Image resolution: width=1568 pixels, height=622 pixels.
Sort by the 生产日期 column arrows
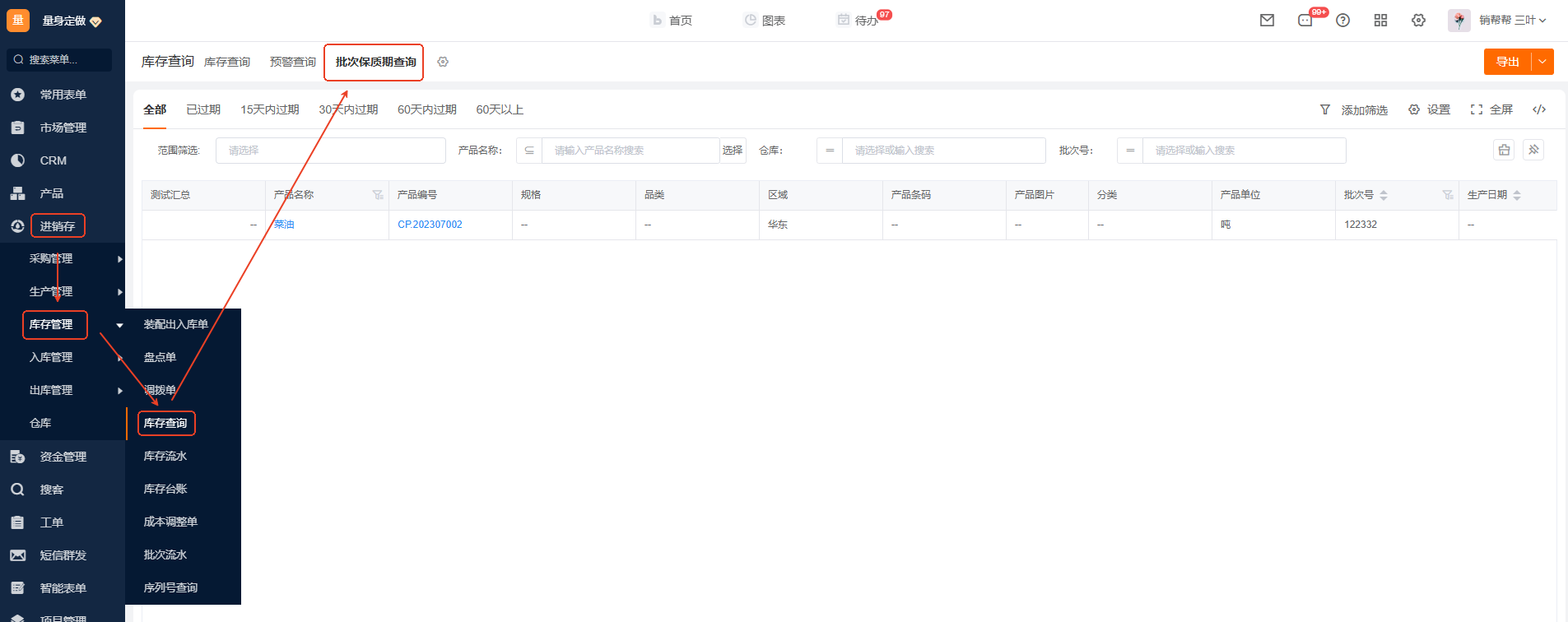(1517, 195)
